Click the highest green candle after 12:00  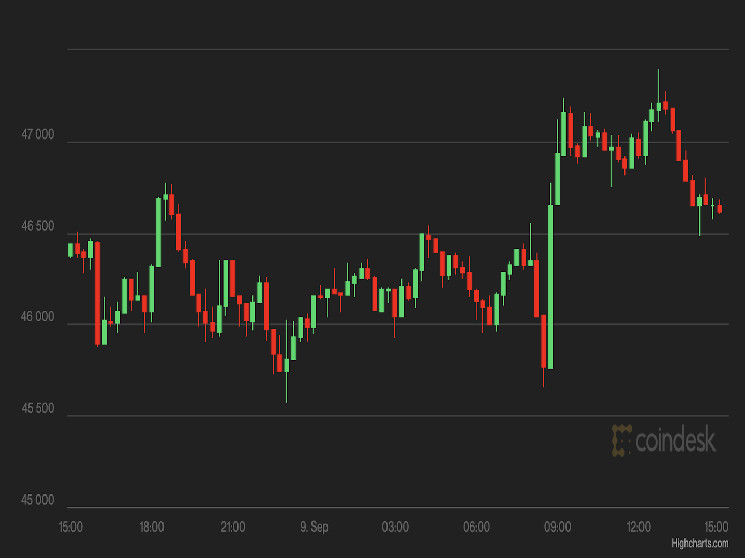[x=658, y=105]
